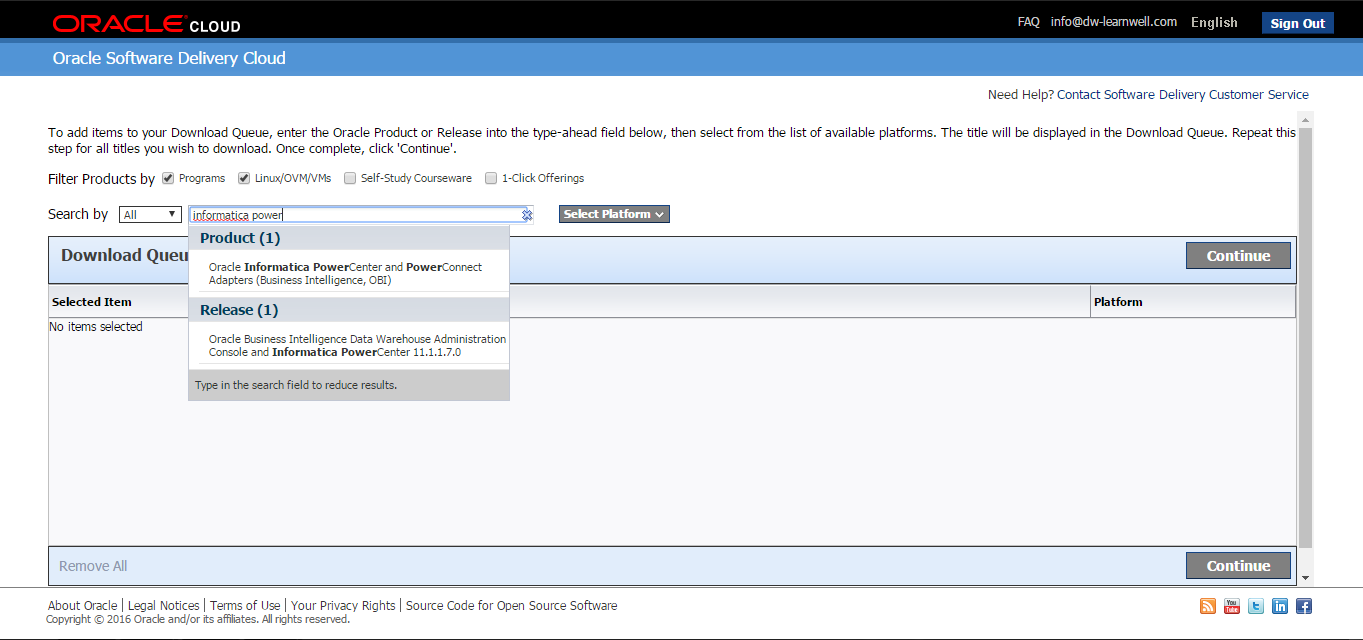This screenshot has width=1363, height=640.
Task: Toggle the Linux/OVM/VMs filter checkbox
Action: (x=244, y=178)
